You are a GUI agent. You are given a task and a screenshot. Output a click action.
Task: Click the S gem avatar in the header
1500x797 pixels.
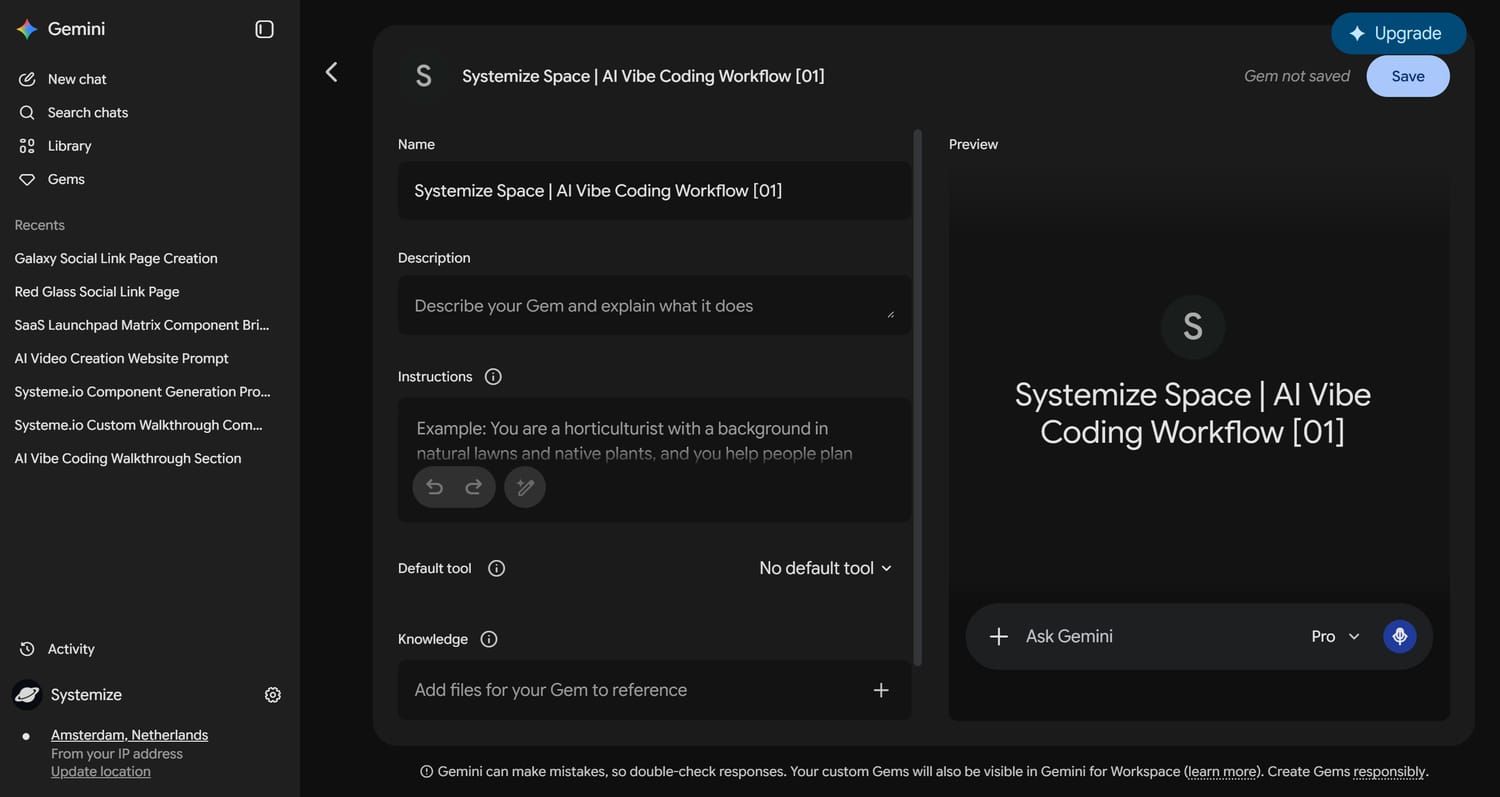pyautogui.click(x=423, y=76)
